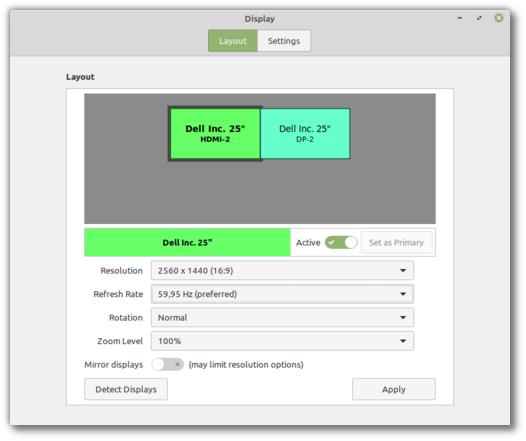This screenshot has width=526, height=441.
Task: Close the Display window
Action: tap(499, 18)
